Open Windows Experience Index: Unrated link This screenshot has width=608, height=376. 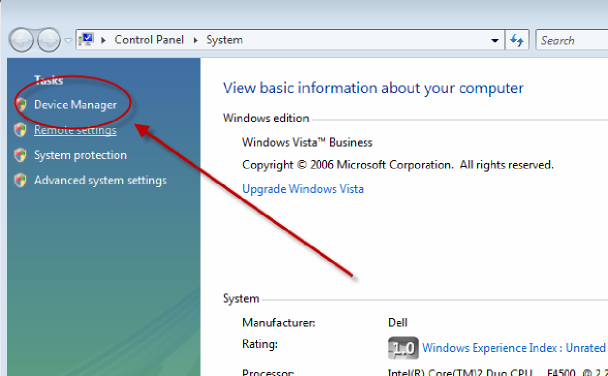[514, 348]
